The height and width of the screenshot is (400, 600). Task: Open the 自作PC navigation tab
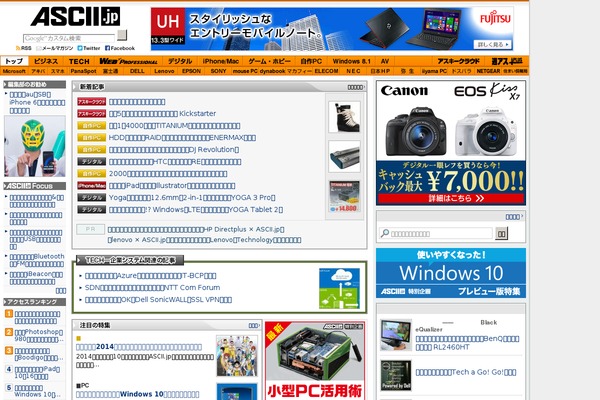click(x=311, y=61)
